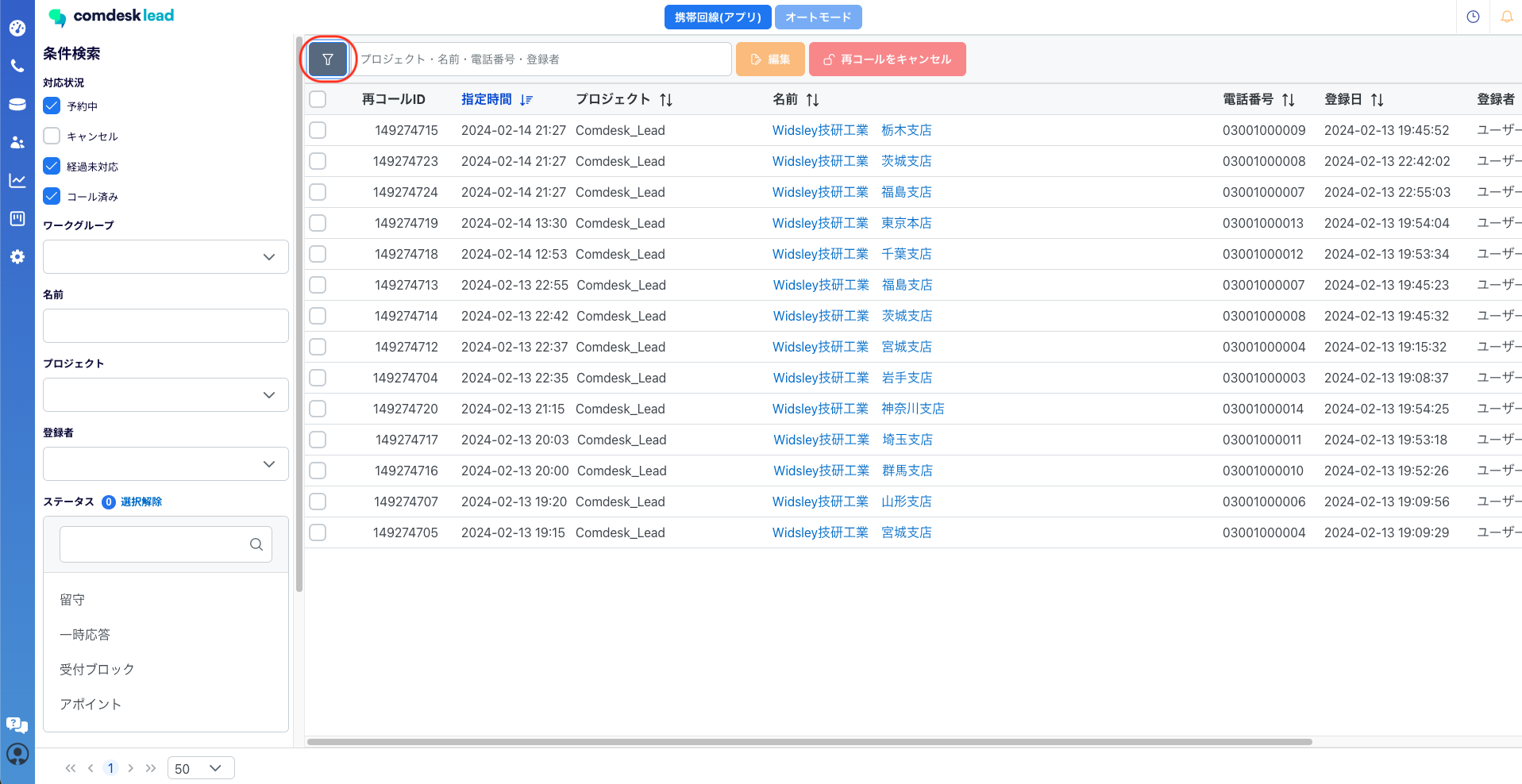Uncheck the 予約中 checkbox
Screen dimensions: 1522x784
52,106
